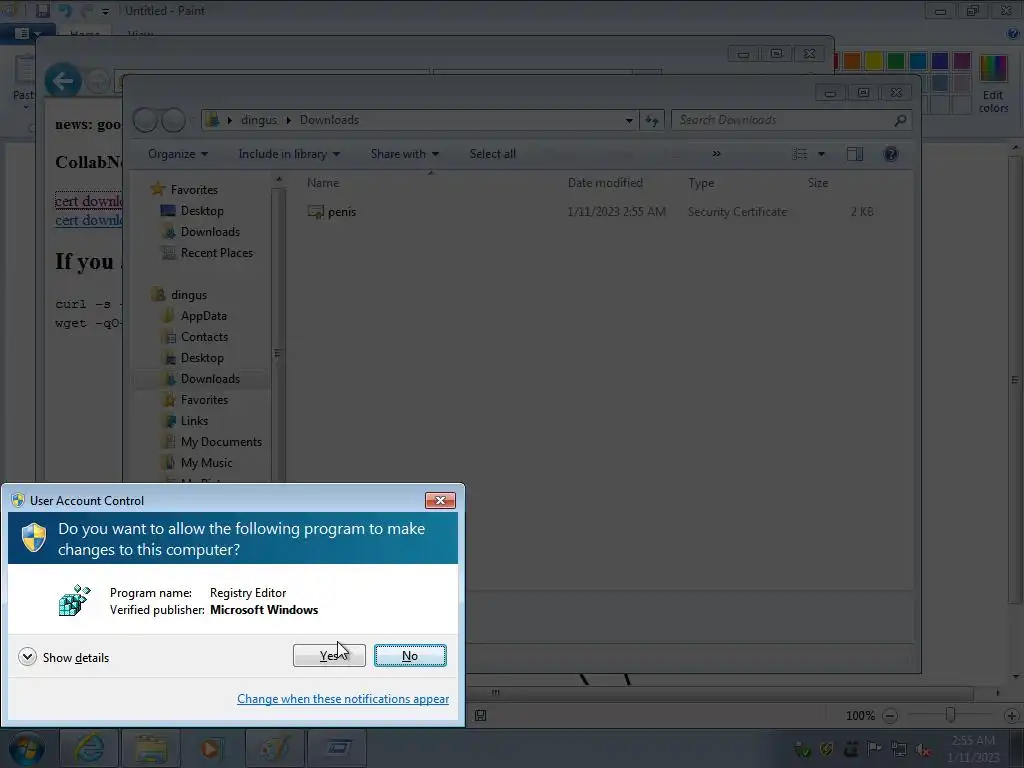Viewport: 1024px width, 768px height.
Task: Select the Security Certificate file in the list
Action: 591,212
